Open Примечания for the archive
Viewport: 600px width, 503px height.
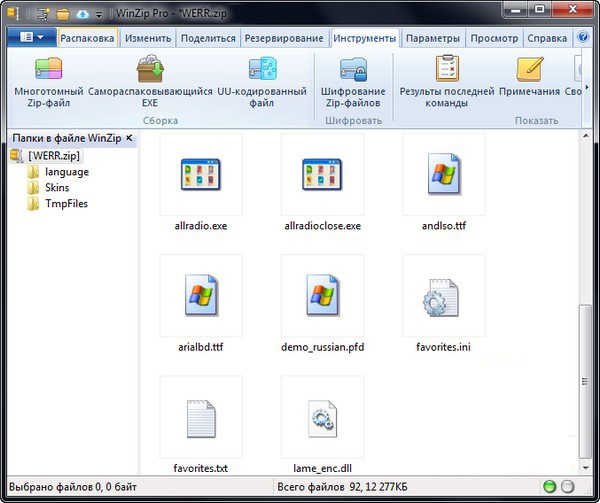click(x=530, y=76)
